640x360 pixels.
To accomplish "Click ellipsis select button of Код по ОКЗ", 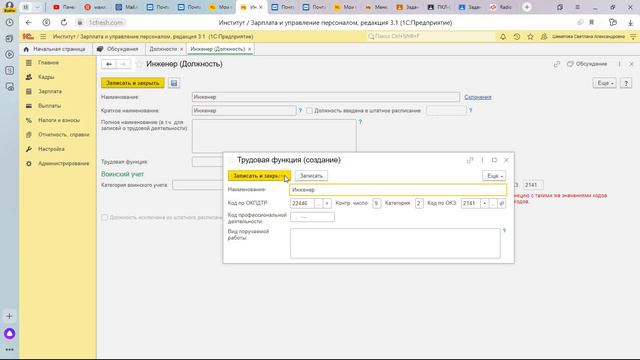I will (x=493, y=203).
